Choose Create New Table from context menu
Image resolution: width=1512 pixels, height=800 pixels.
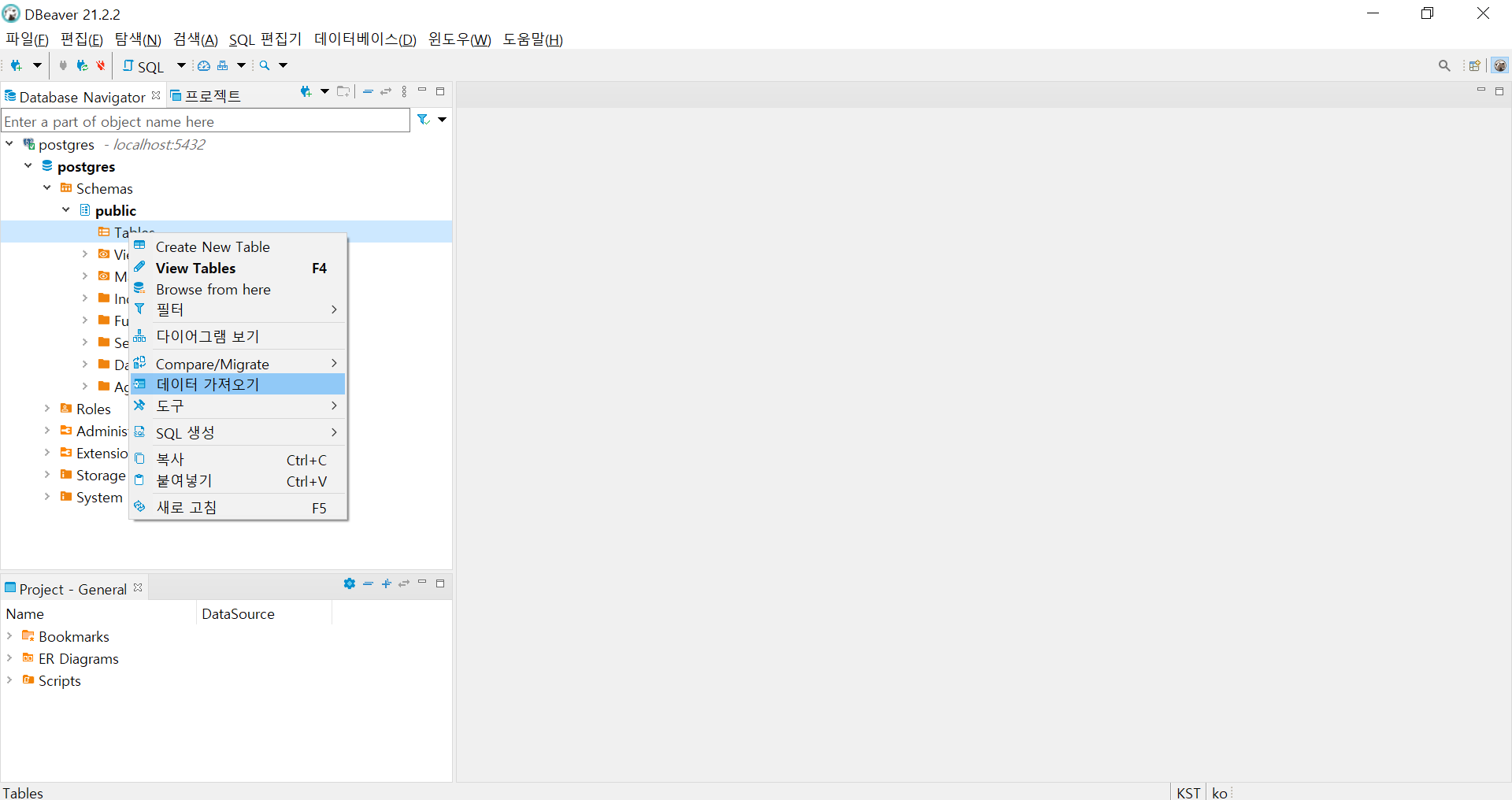pos(238,247)
